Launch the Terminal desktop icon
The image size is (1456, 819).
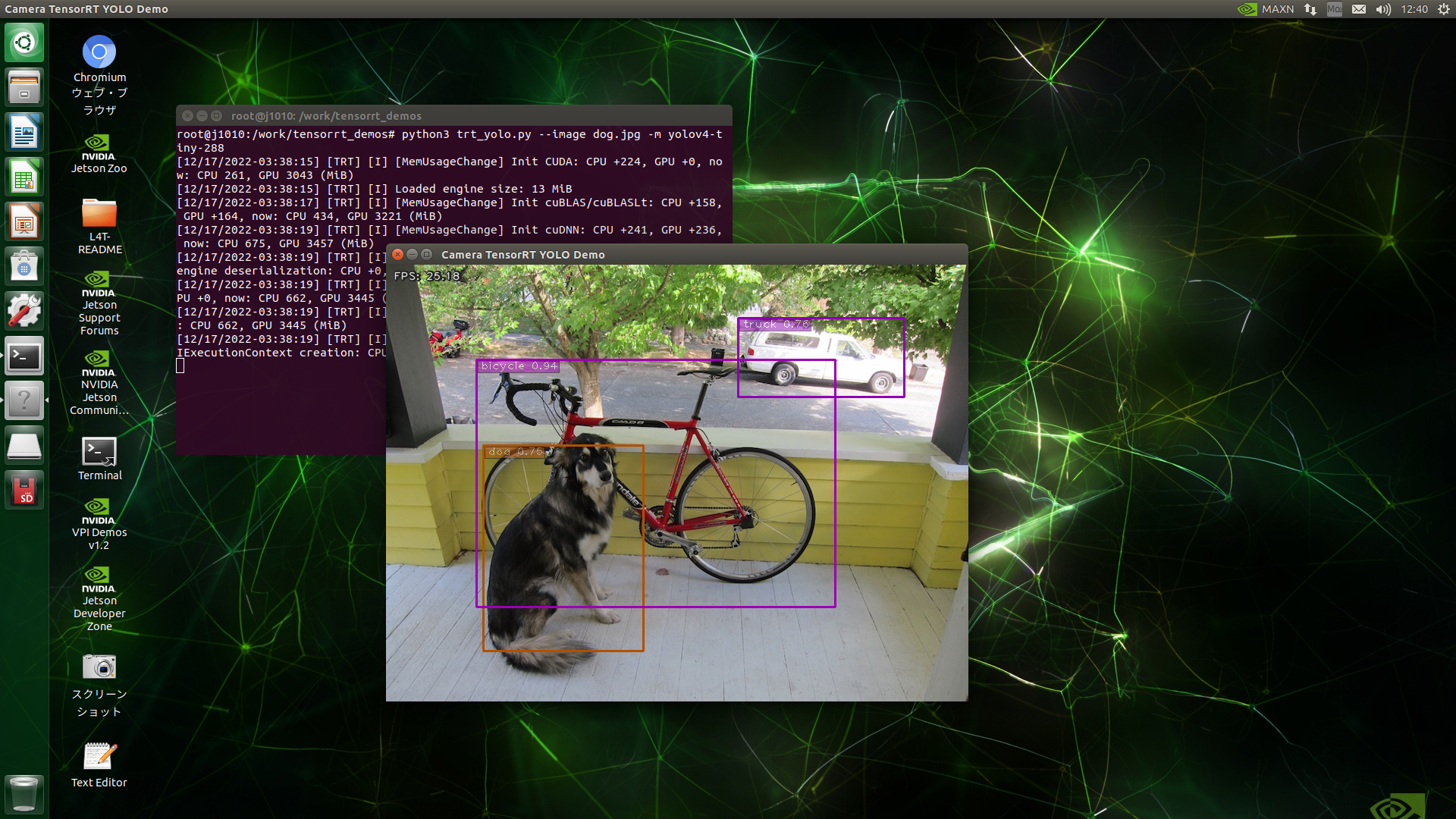click(x=99, y=452)
